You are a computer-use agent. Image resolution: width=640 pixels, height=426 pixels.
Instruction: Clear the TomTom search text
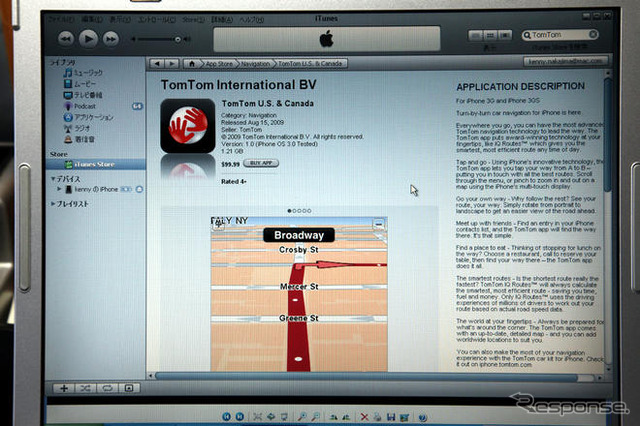(x=593, y=34)
